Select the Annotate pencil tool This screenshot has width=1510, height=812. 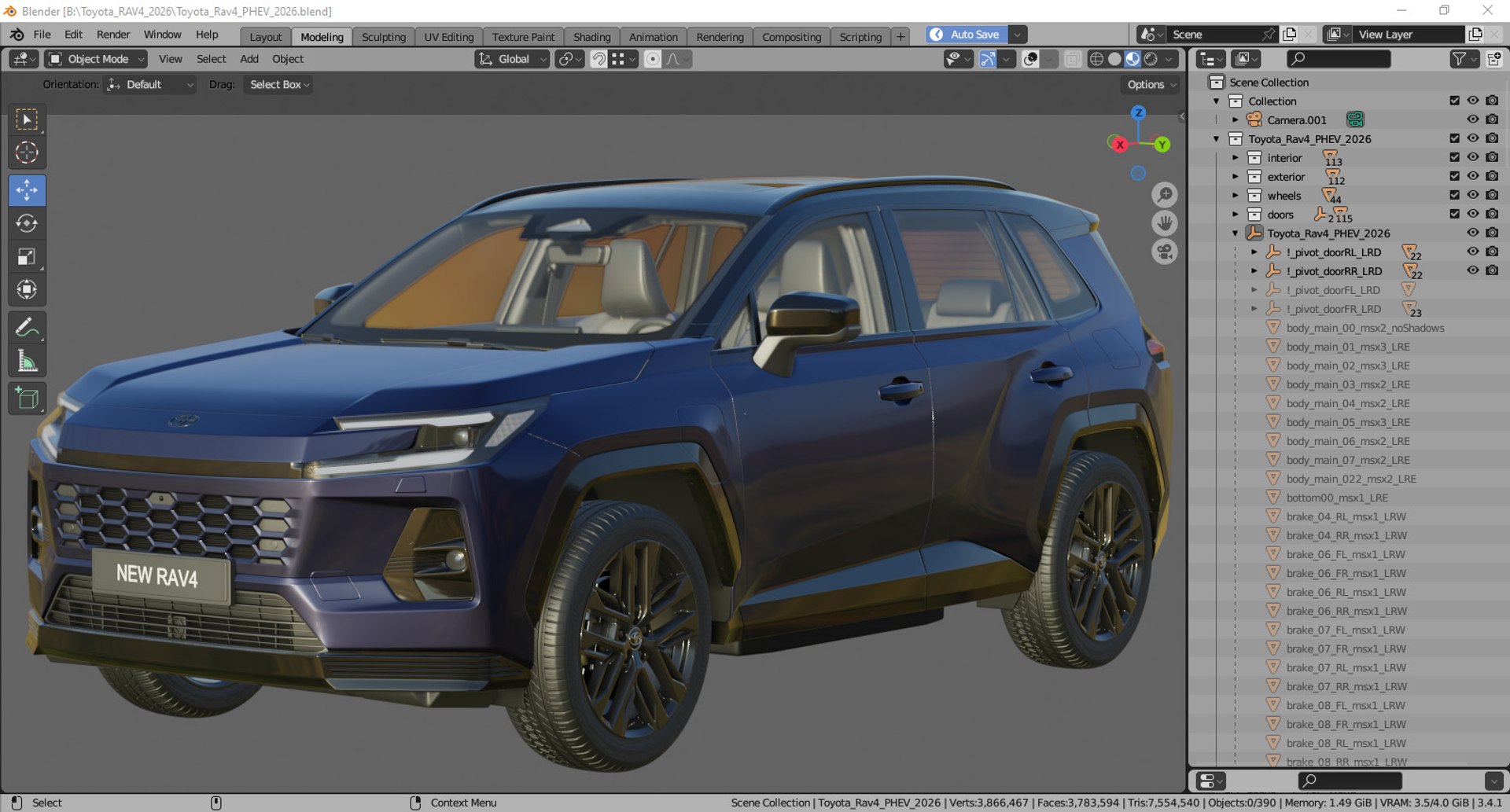[x=27, y=327]
